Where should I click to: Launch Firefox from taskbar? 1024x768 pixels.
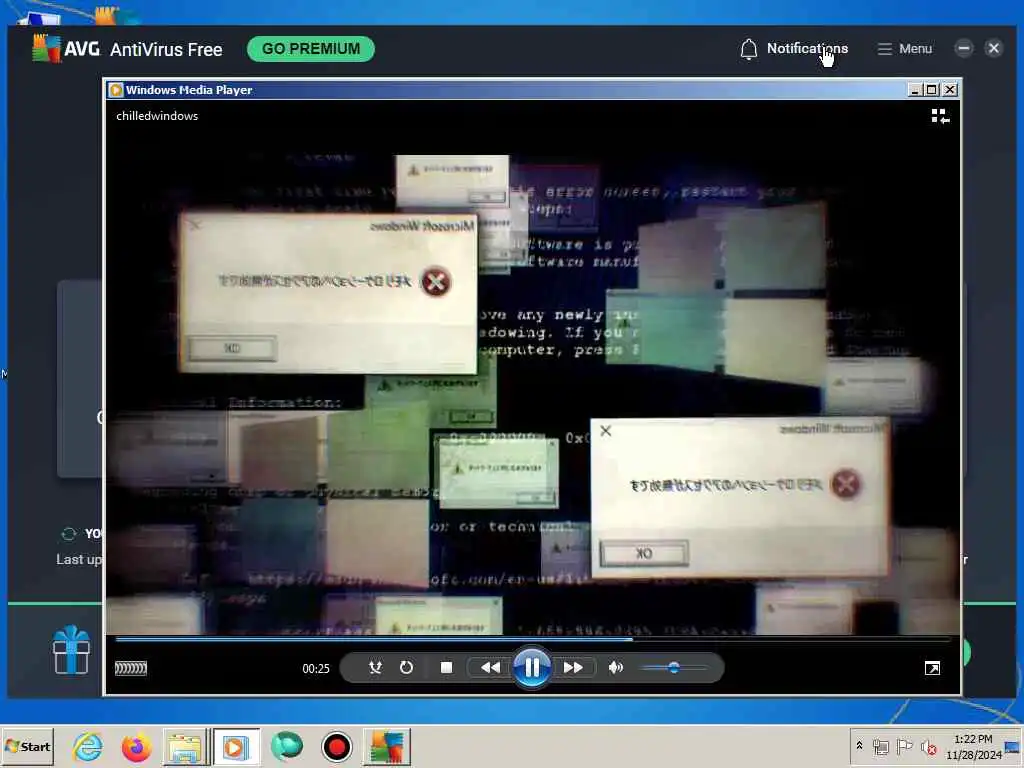coord(136,747)
